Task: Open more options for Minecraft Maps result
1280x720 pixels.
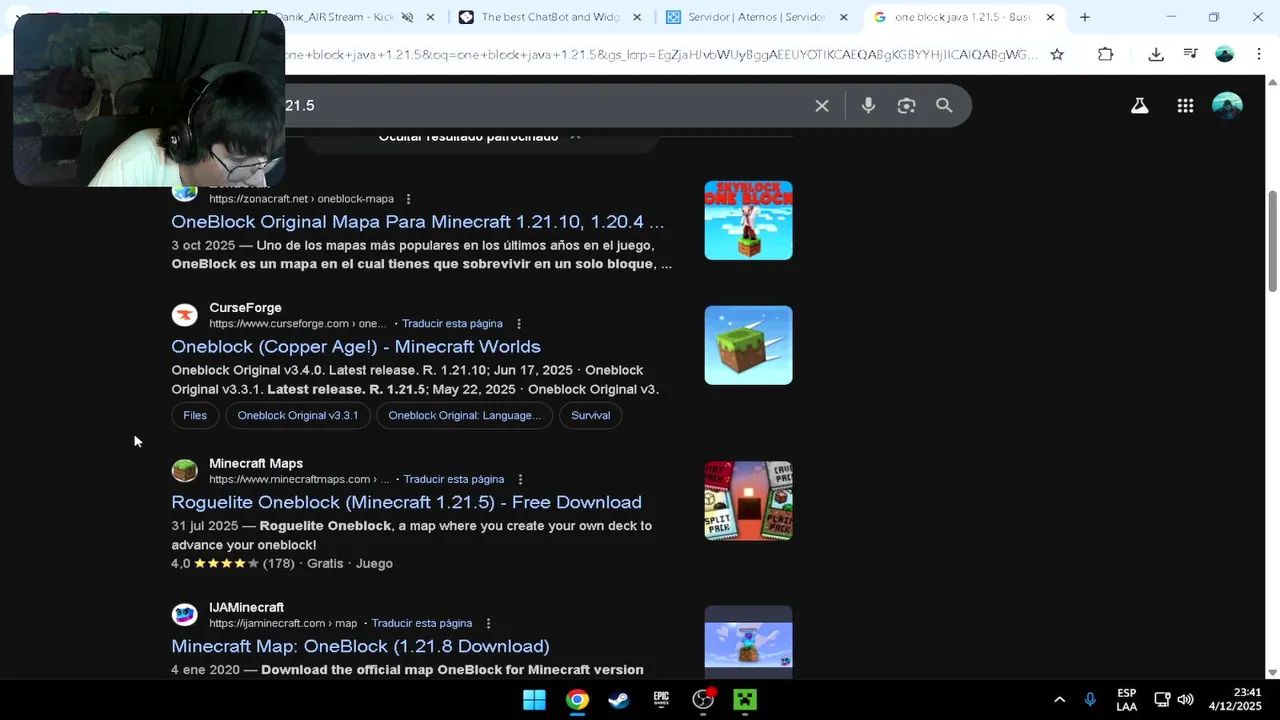Action: [x=520, y=480]
